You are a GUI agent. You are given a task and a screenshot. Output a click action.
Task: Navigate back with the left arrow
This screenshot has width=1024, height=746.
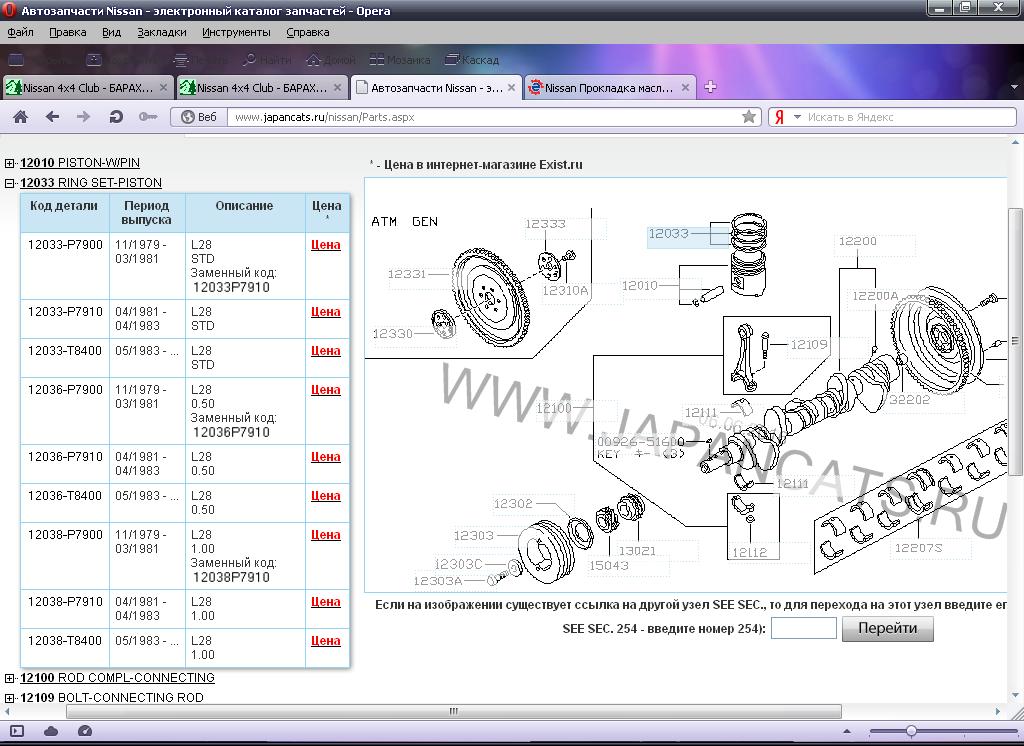pyautogui.click(x=52, y=117)
